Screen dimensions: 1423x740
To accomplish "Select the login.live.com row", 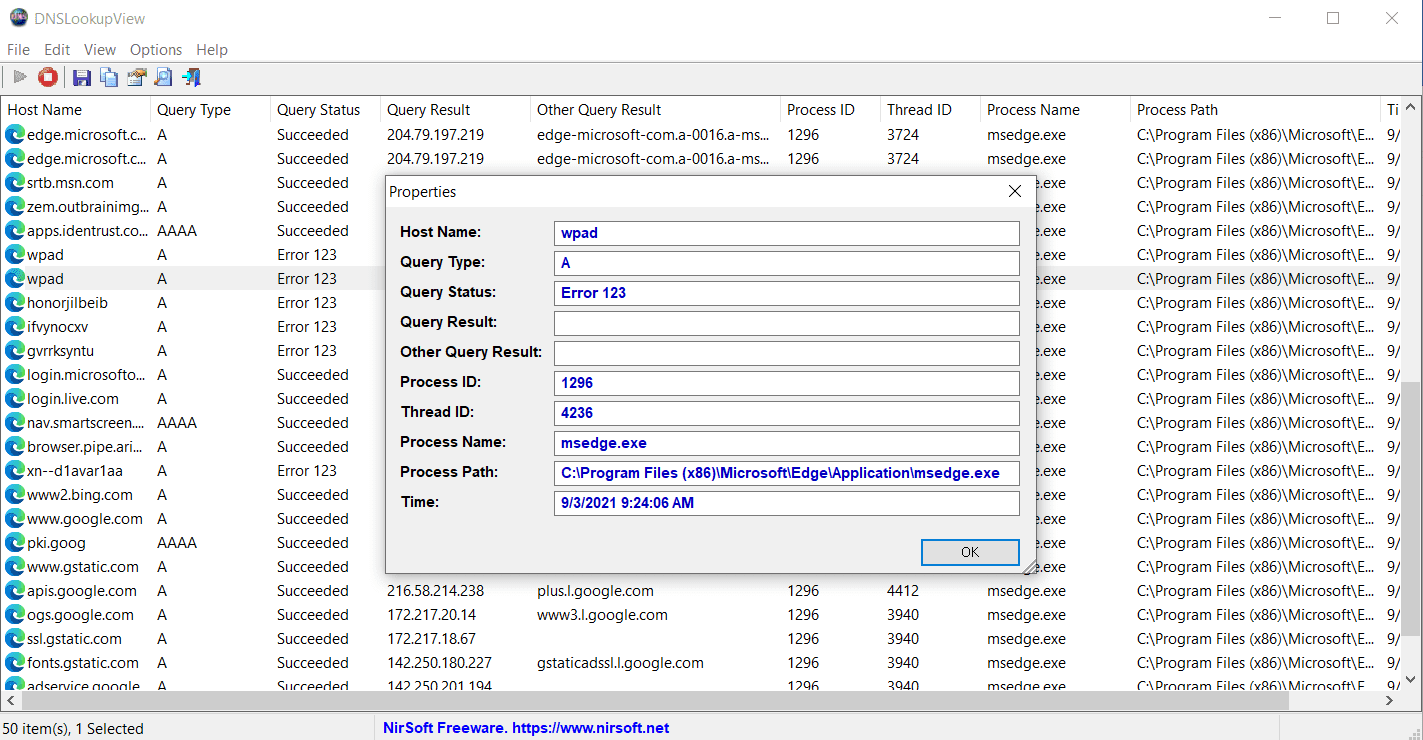I will tap(73, 399).
